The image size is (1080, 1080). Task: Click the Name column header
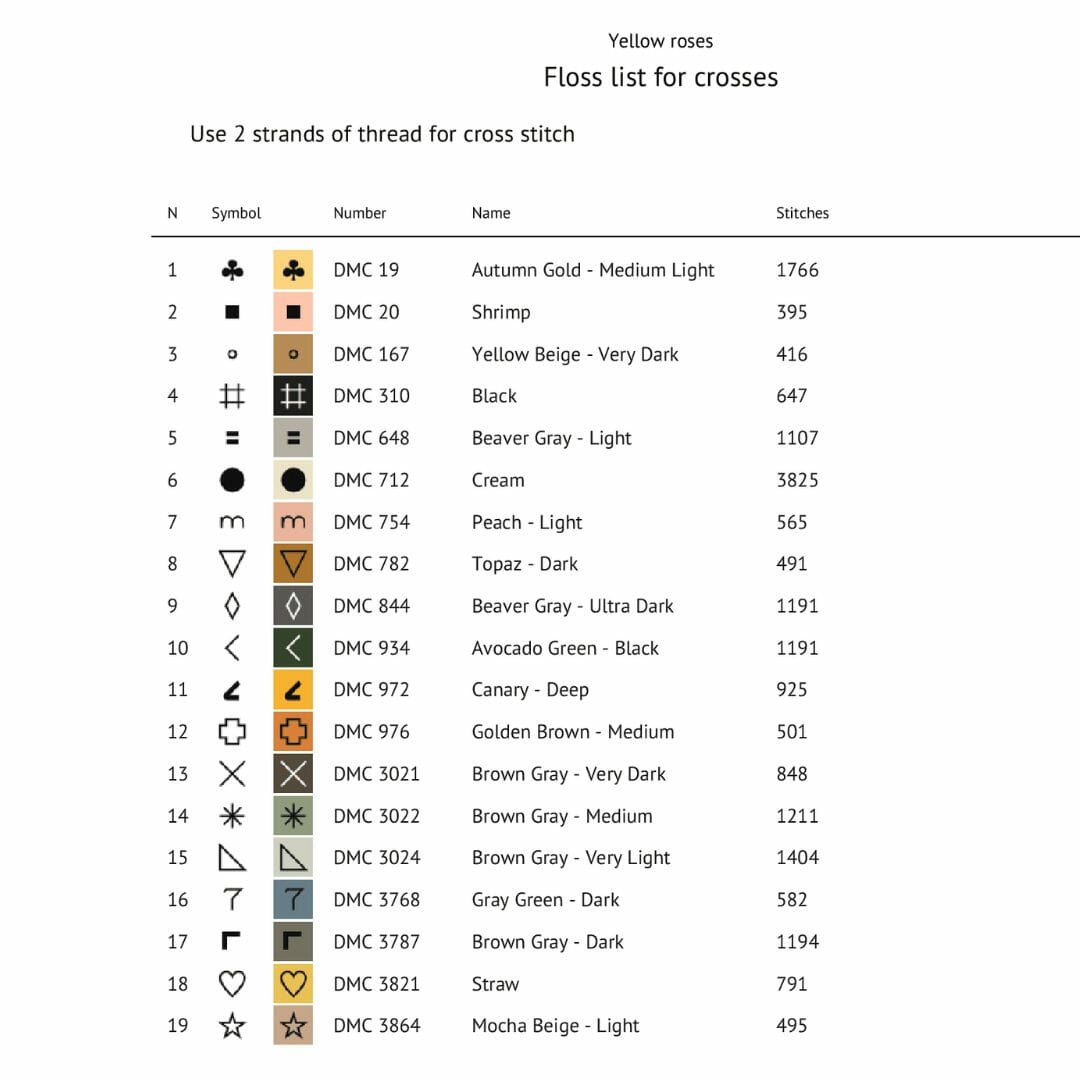[491, 213]
